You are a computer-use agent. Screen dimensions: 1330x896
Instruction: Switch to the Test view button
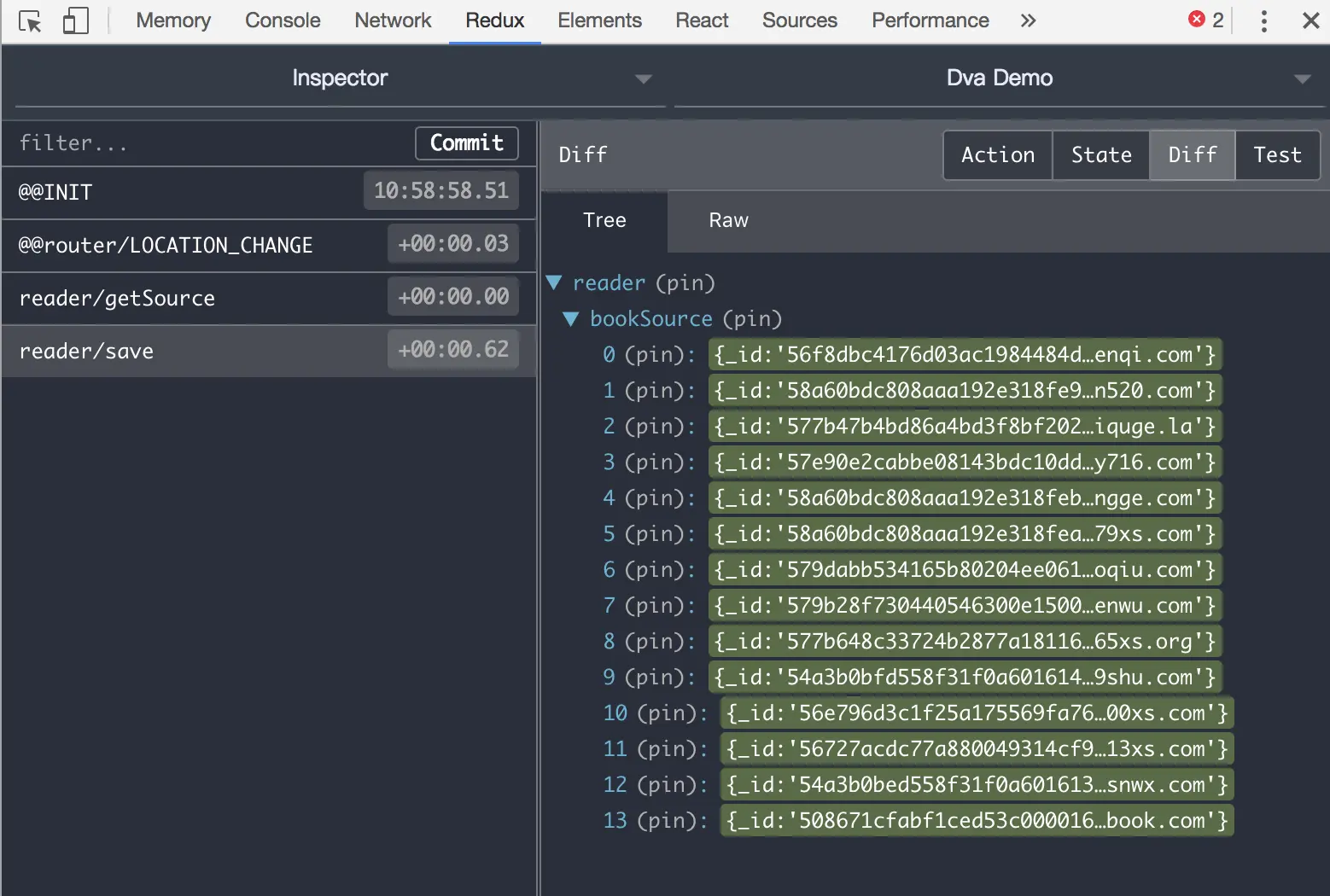coord(1278,155)
